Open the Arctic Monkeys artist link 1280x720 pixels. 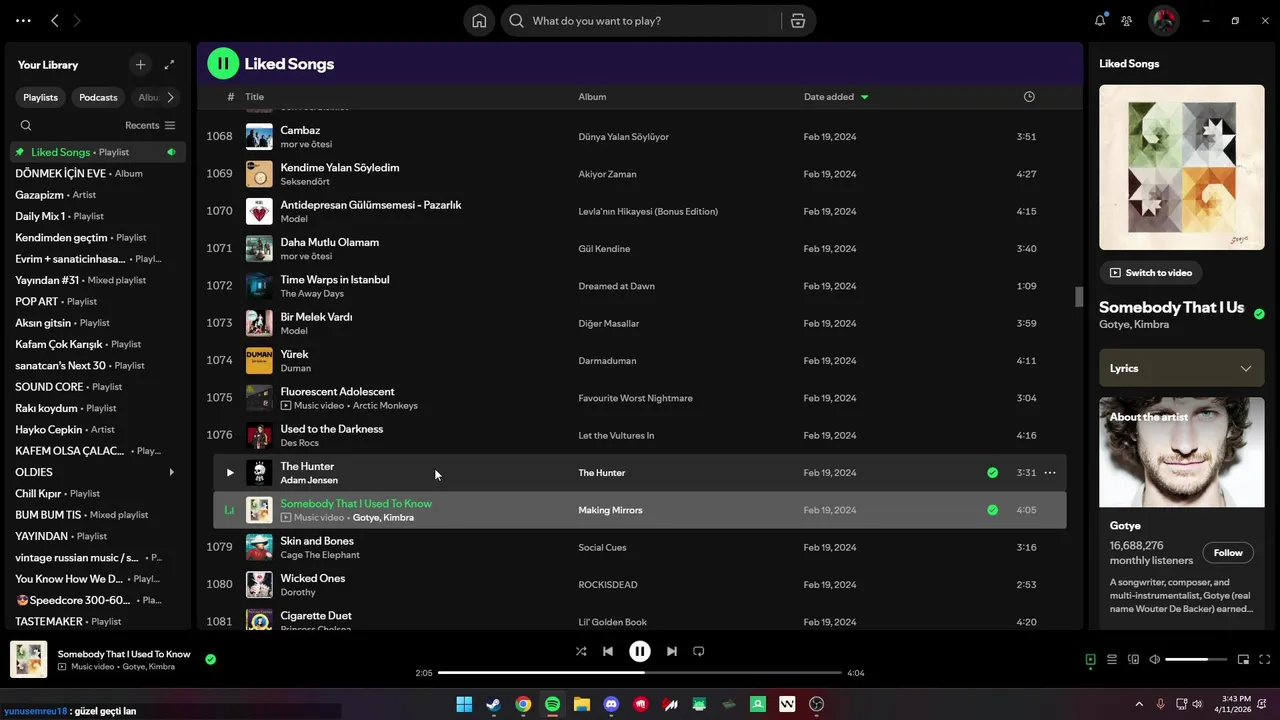click(386, 406)
